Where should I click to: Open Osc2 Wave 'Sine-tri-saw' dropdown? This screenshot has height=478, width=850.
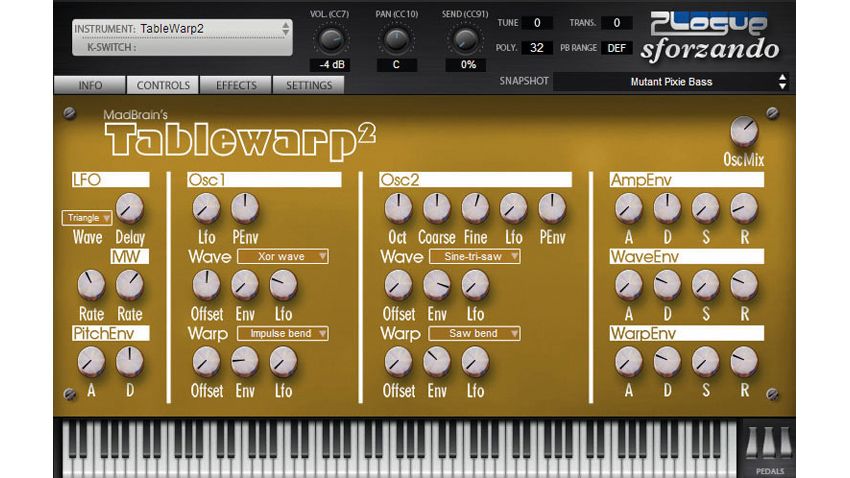click(x=474, y=256)
